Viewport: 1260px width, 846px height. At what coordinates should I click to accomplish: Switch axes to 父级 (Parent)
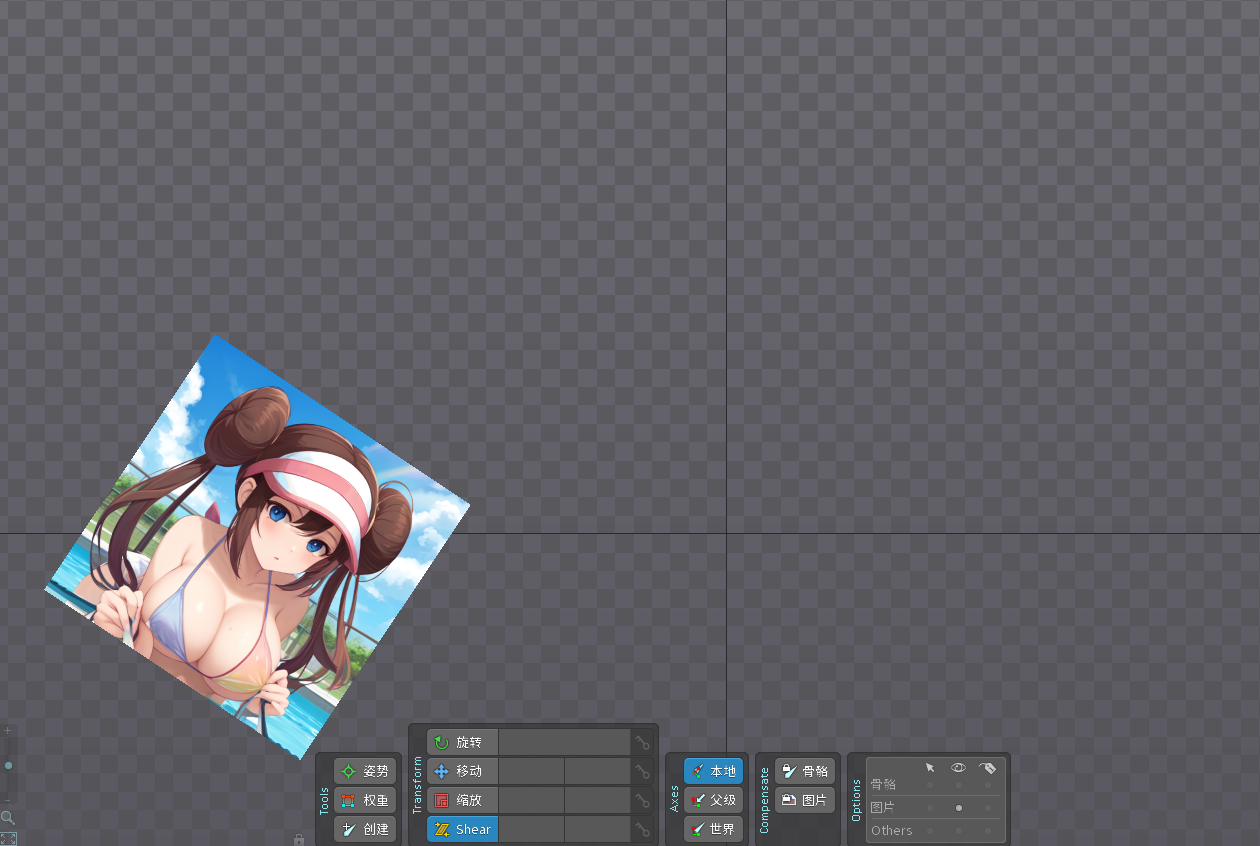714,800
